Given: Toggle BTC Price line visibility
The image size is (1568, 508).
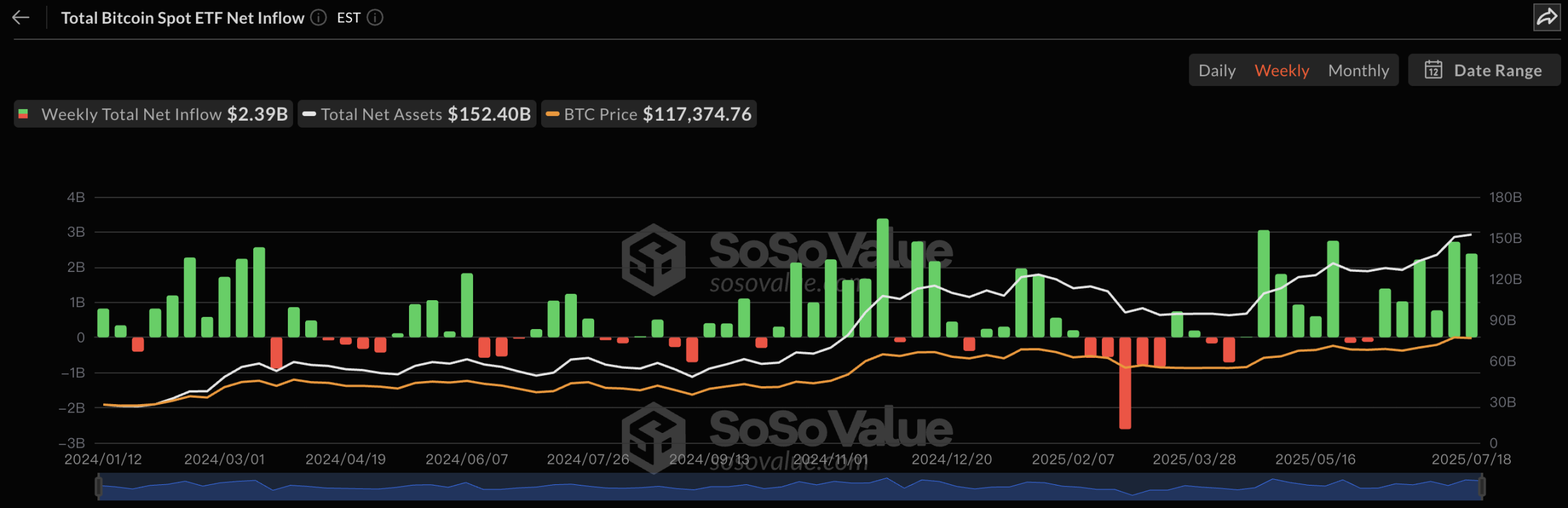Looking at the screenshot, I should tap(649, 114).
